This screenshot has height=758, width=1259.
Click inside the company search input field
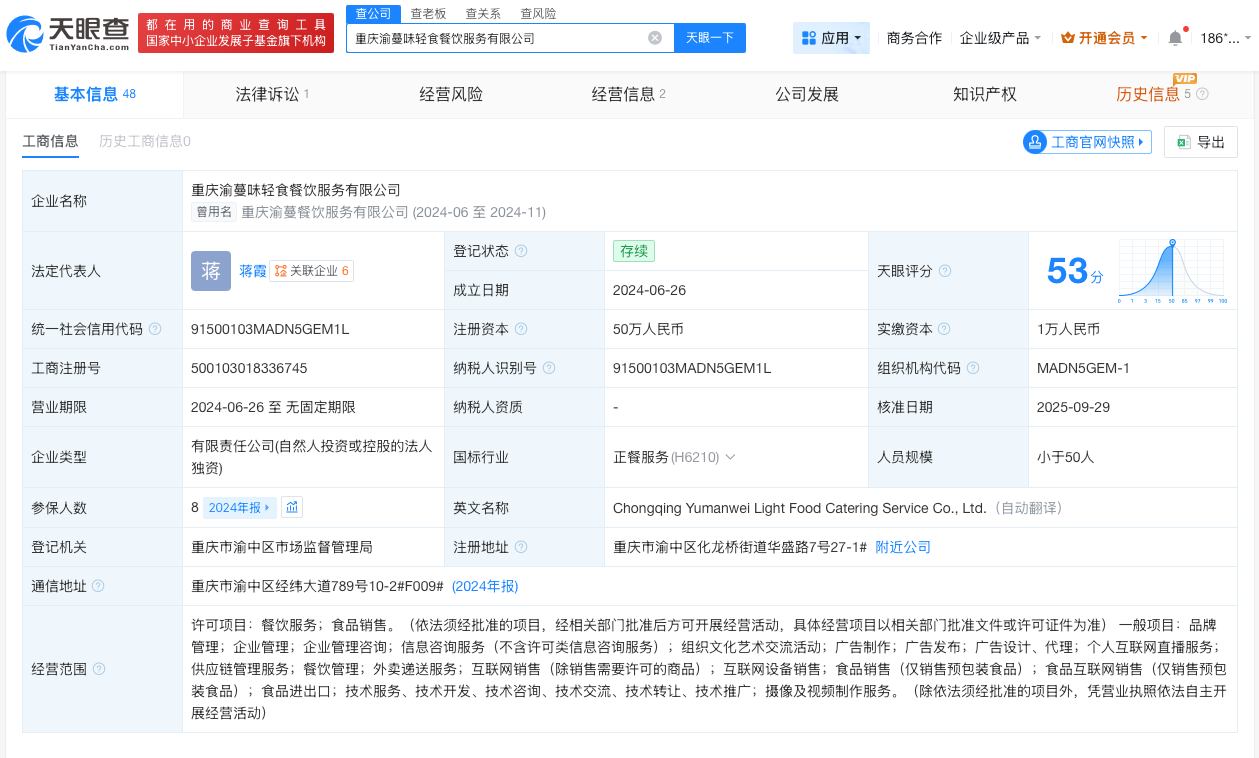(x=500, y=37)
